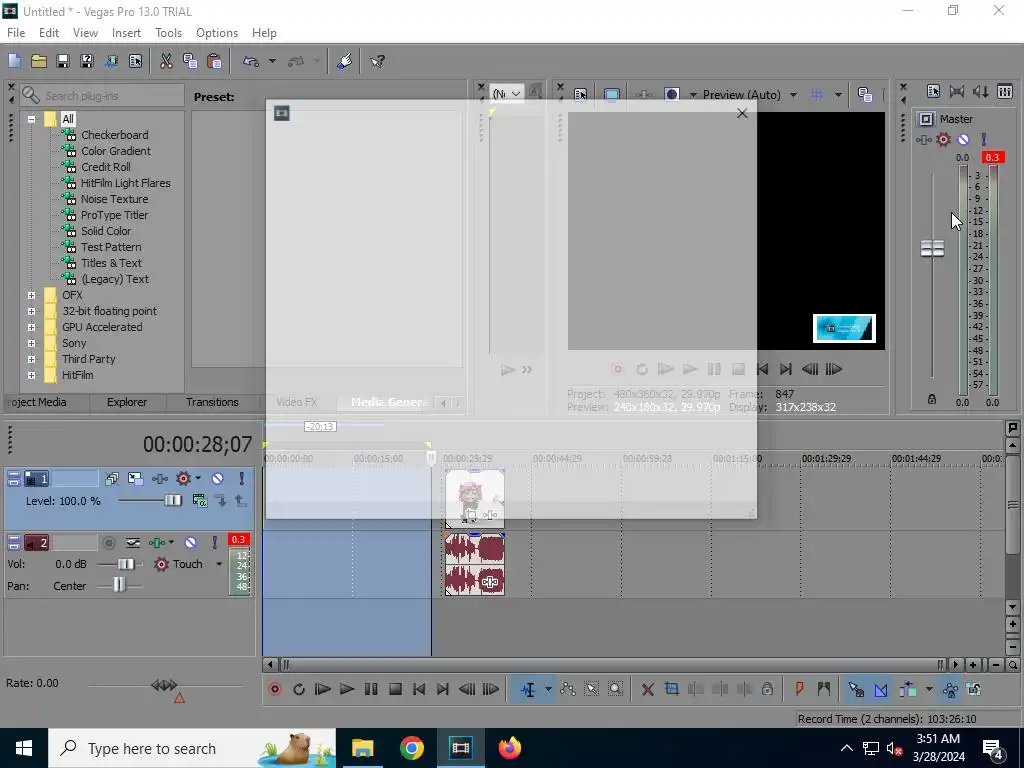Mute video track 1
Screen dimensions: 1024x768
217,479
